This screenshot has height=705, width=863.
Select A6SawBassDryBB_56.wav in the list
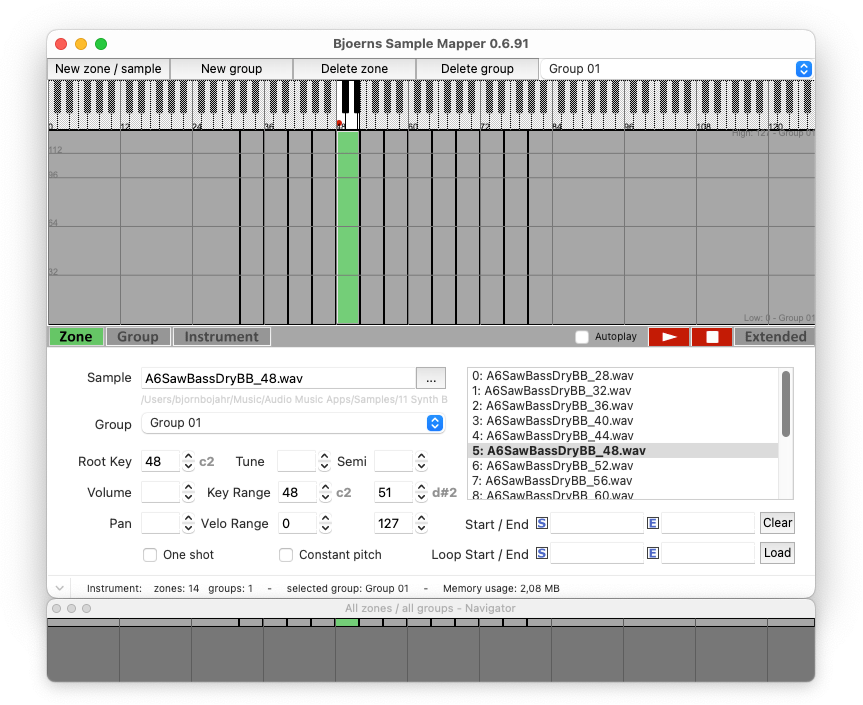click(623, 481)
